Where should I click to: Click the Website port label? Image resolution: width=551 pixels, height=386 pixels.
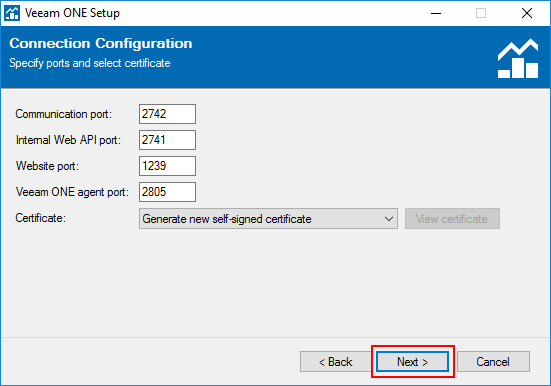pos(47,166)
